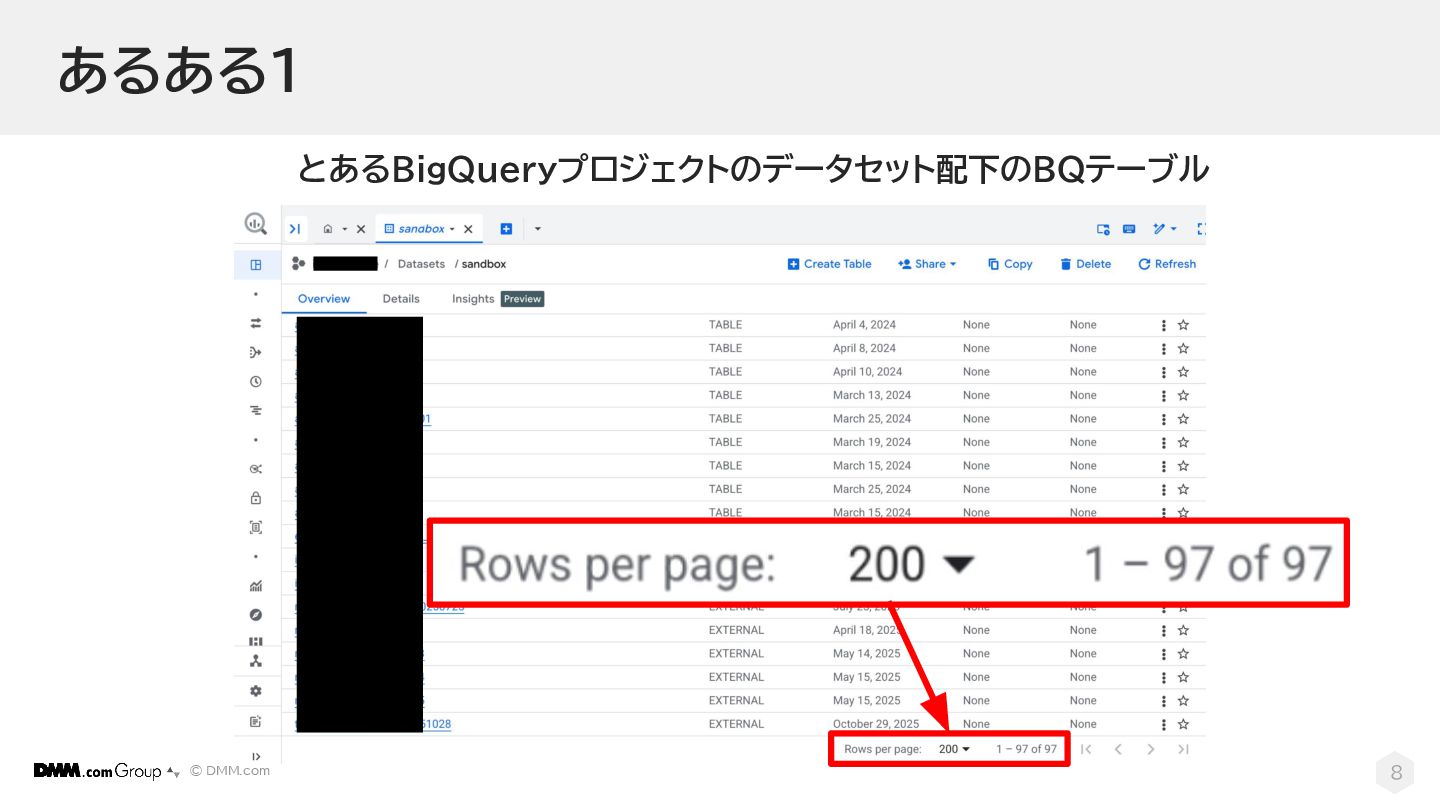Toggle full screen mode icon
Image resolution: width=1440 pixels, height=810 pixels.
click(x=1201, y=229)
